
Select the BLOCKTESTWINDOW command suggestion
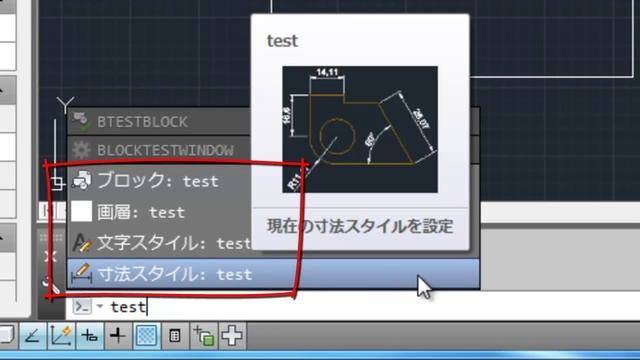[159, 150]
